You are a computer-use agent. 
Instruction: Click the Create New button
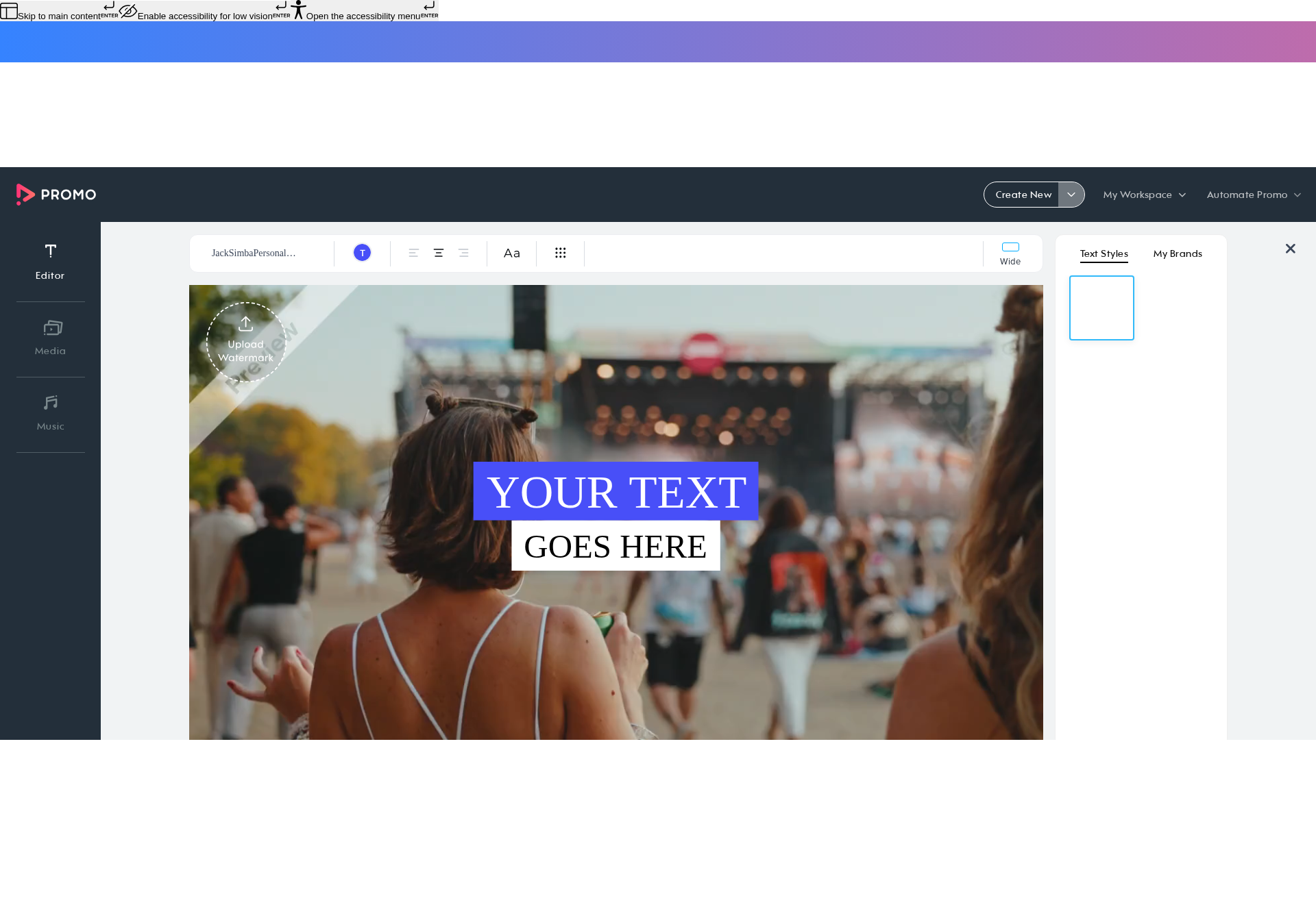coord(1023,195)
